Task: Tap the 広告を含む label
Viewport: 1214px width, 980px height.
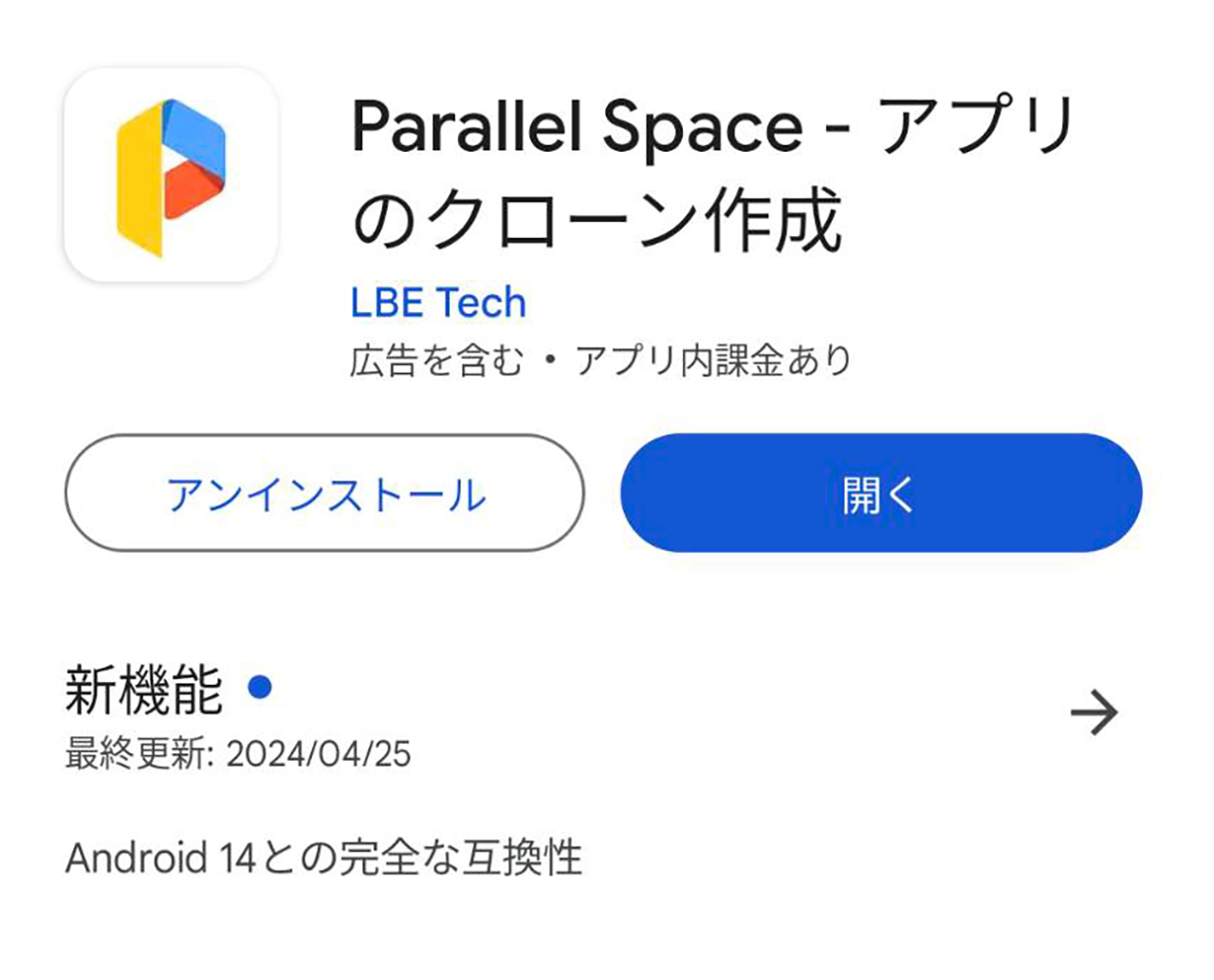Action: pos(435,361)
